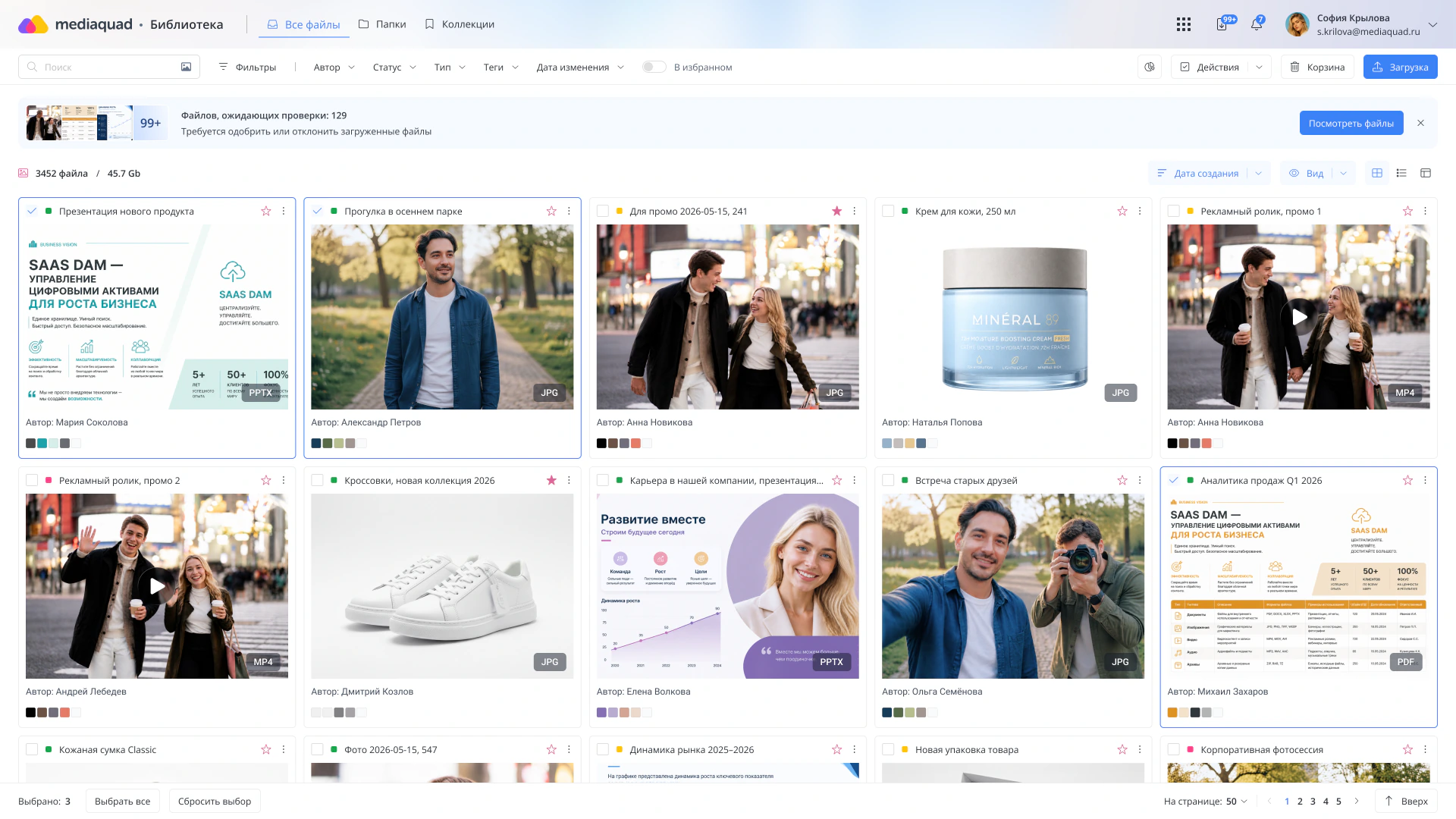Screen dimensions: 1456x819
Task: Open the statistics chart icon beside Действия
Action: click(1150, 67)
